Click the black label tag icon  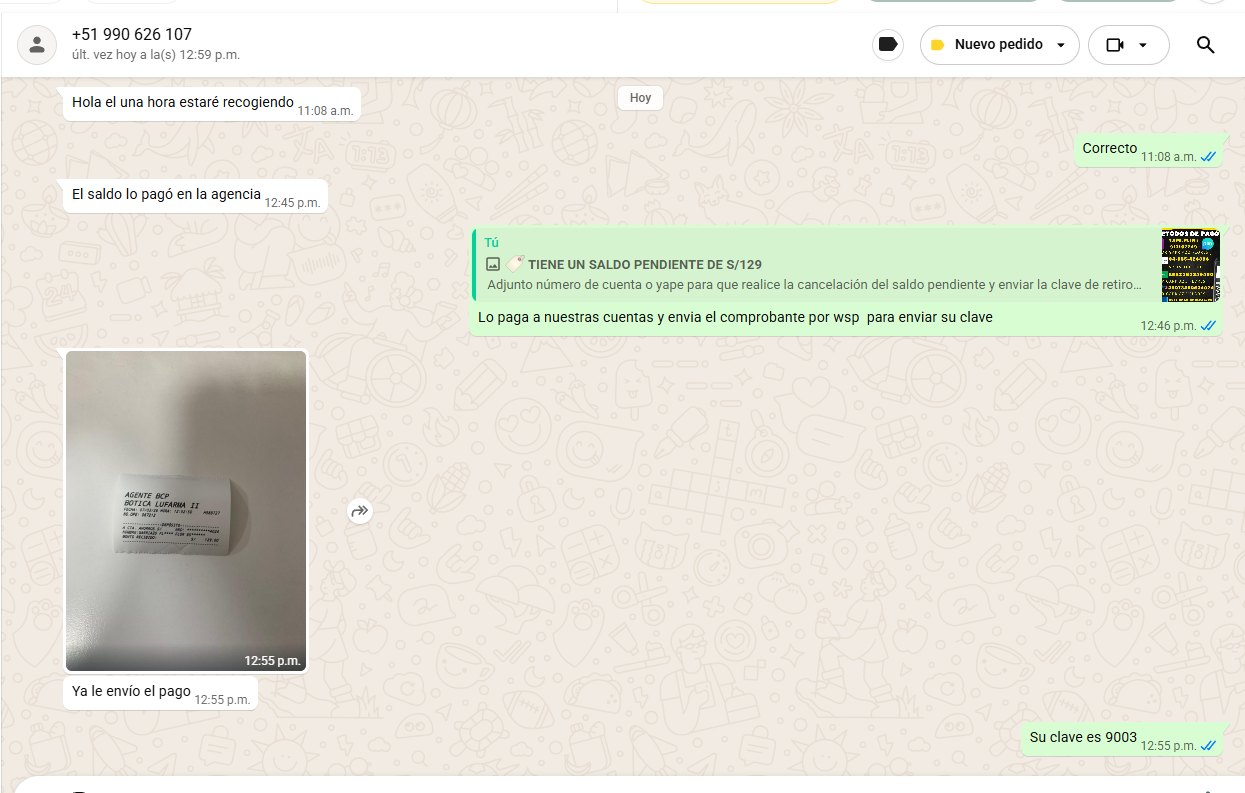[887, 45]
